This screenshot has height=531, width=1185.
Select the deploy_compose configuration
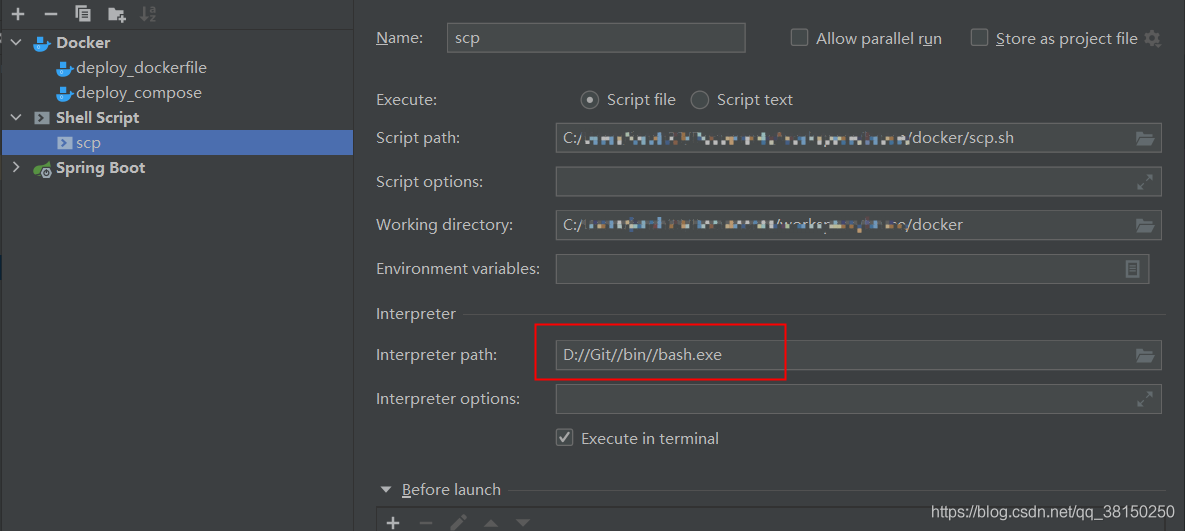point(138,93)
